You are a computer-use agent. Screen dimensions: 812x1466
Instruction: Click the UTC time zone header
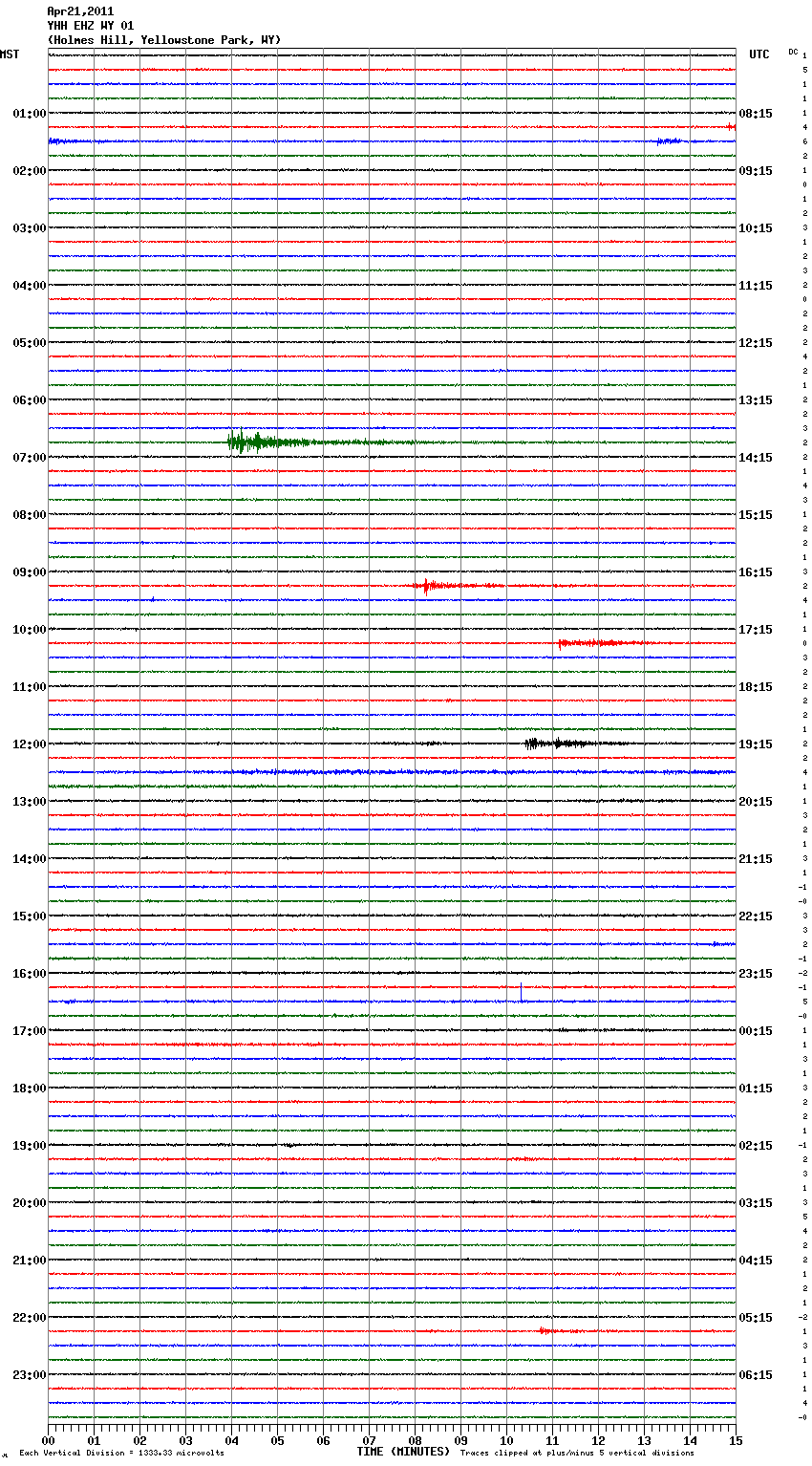[x=759, y=54]
